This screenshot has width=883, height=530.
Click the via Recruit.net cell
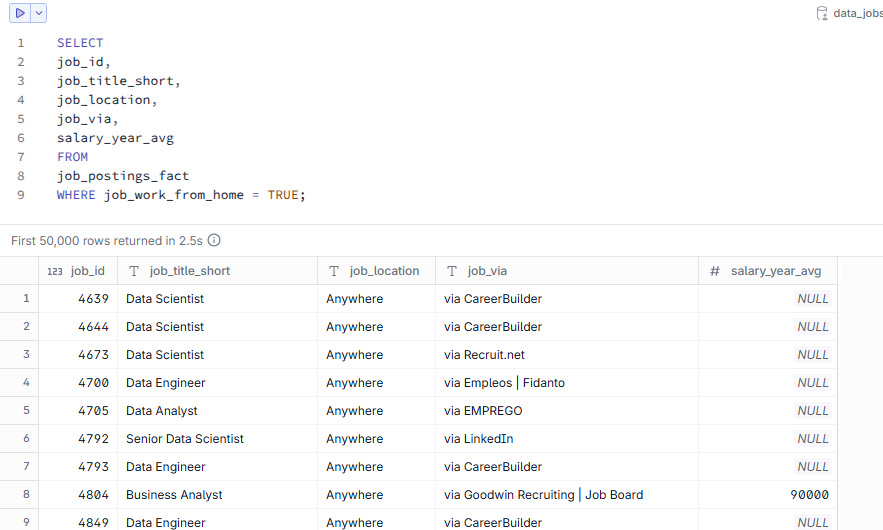pyautogui.click(x=567, y=355)
